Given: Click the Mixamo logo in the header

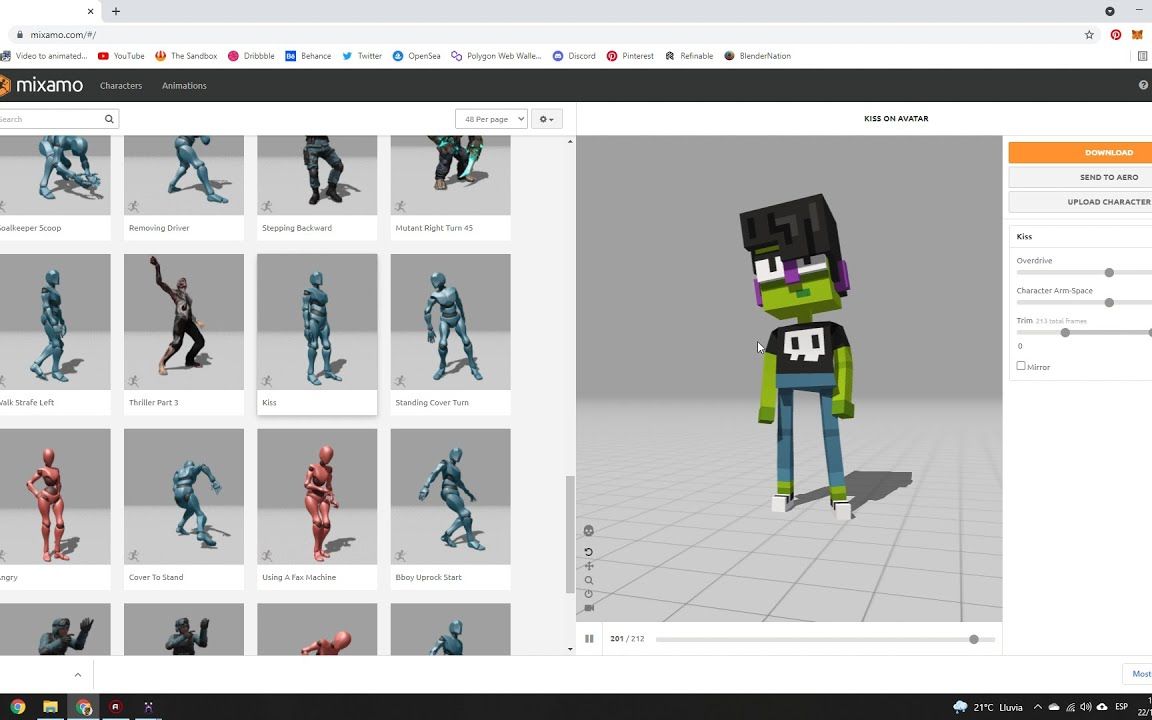Looking at the screenshot, I should [x=47, y=85].
